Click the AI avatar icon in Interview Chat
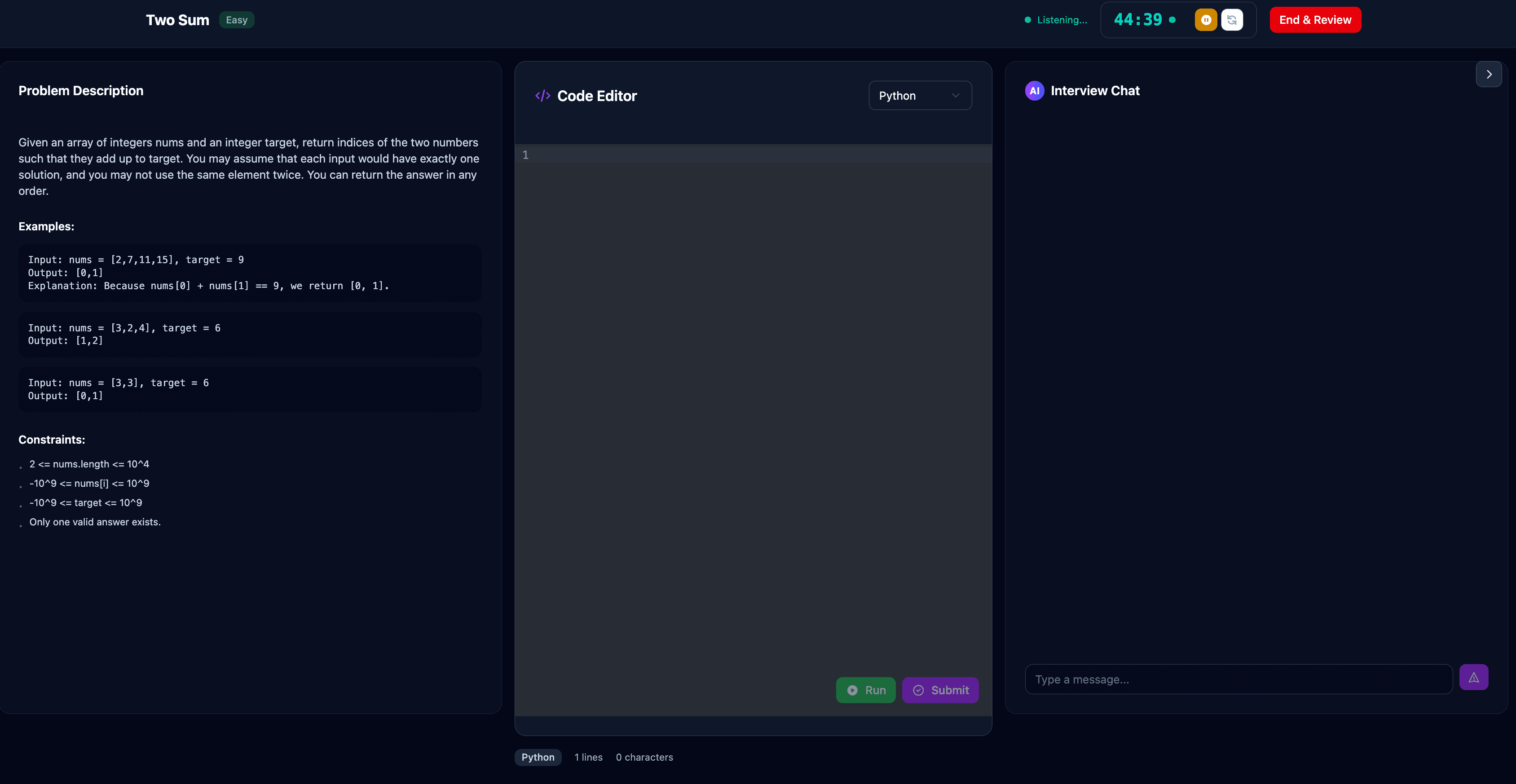This screenshot has width=1516, height=784. pos(1034,91)
